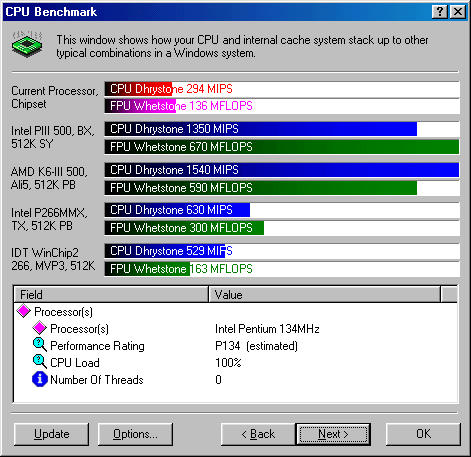Proceed with the Next > button
471x457 pixels.
pos(333,434)
